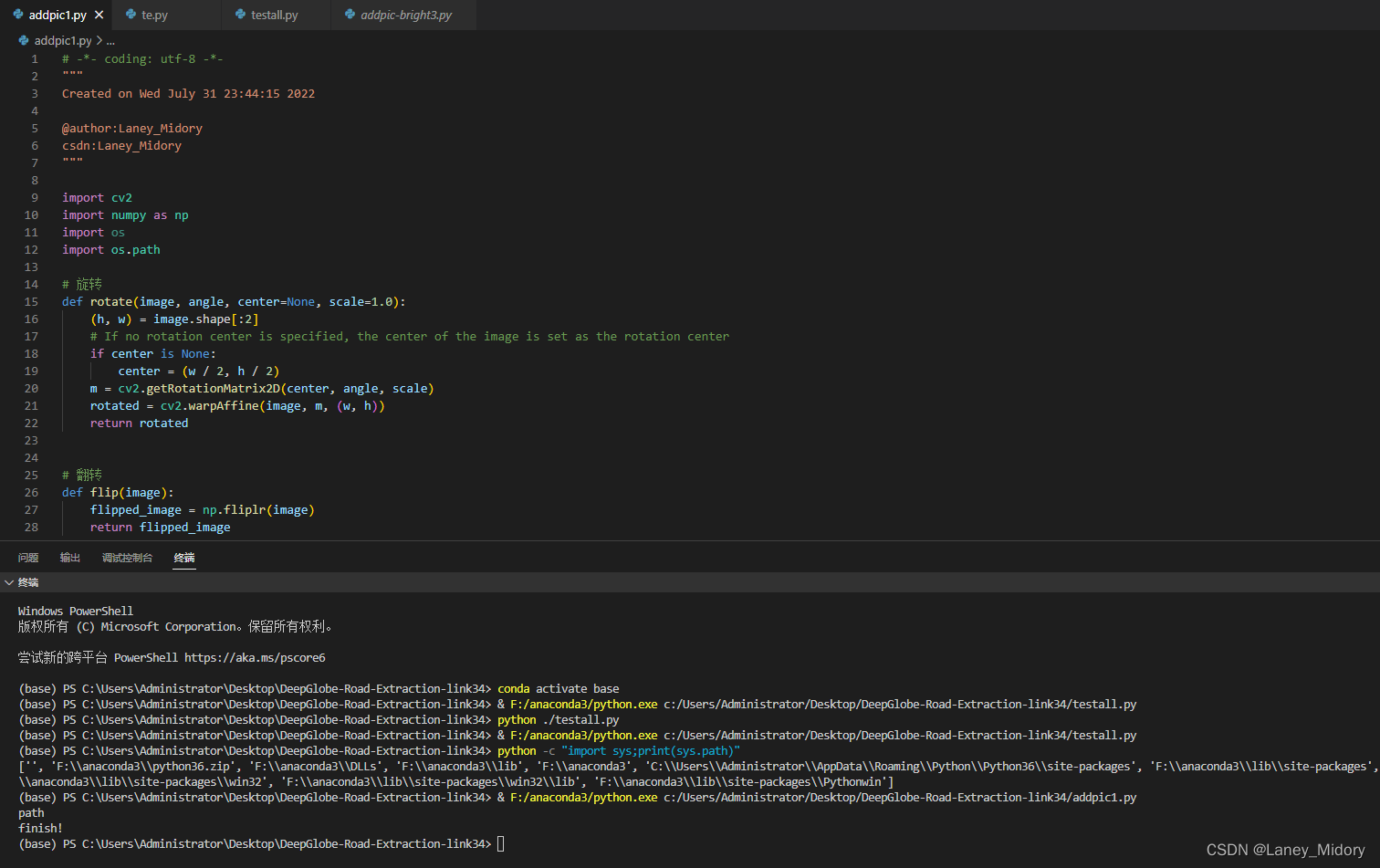Viewport: 1380px width, 868px height.
Task: Click the 'return rotated' statement
Action: tap(140, 423)
